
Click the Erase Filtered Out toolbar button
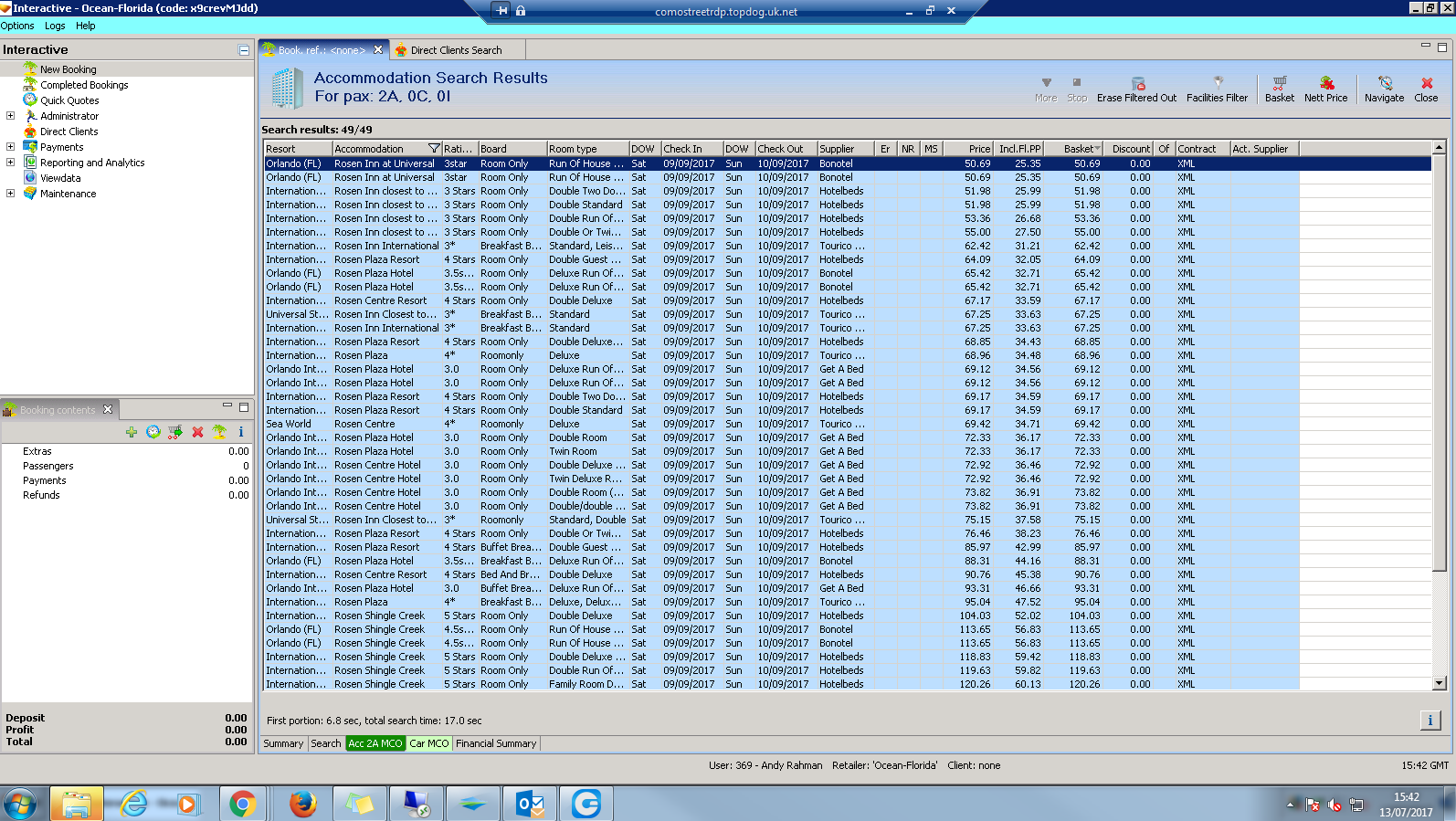[x=1136, y=89]
